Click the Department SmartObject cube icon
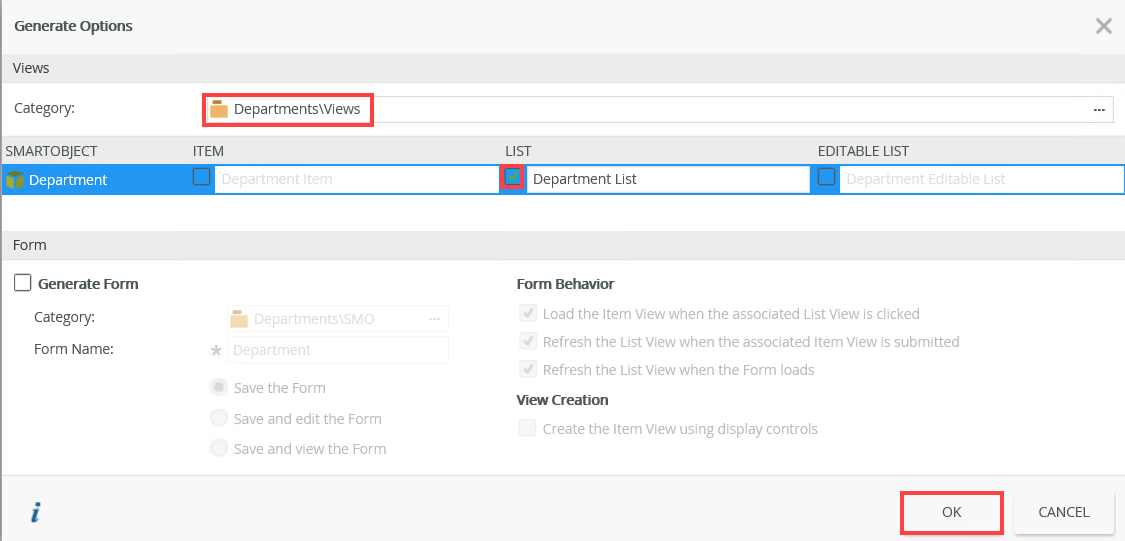Image resolution: width=1125 pixels, height=541 pixels. click(x=14, y=180)
